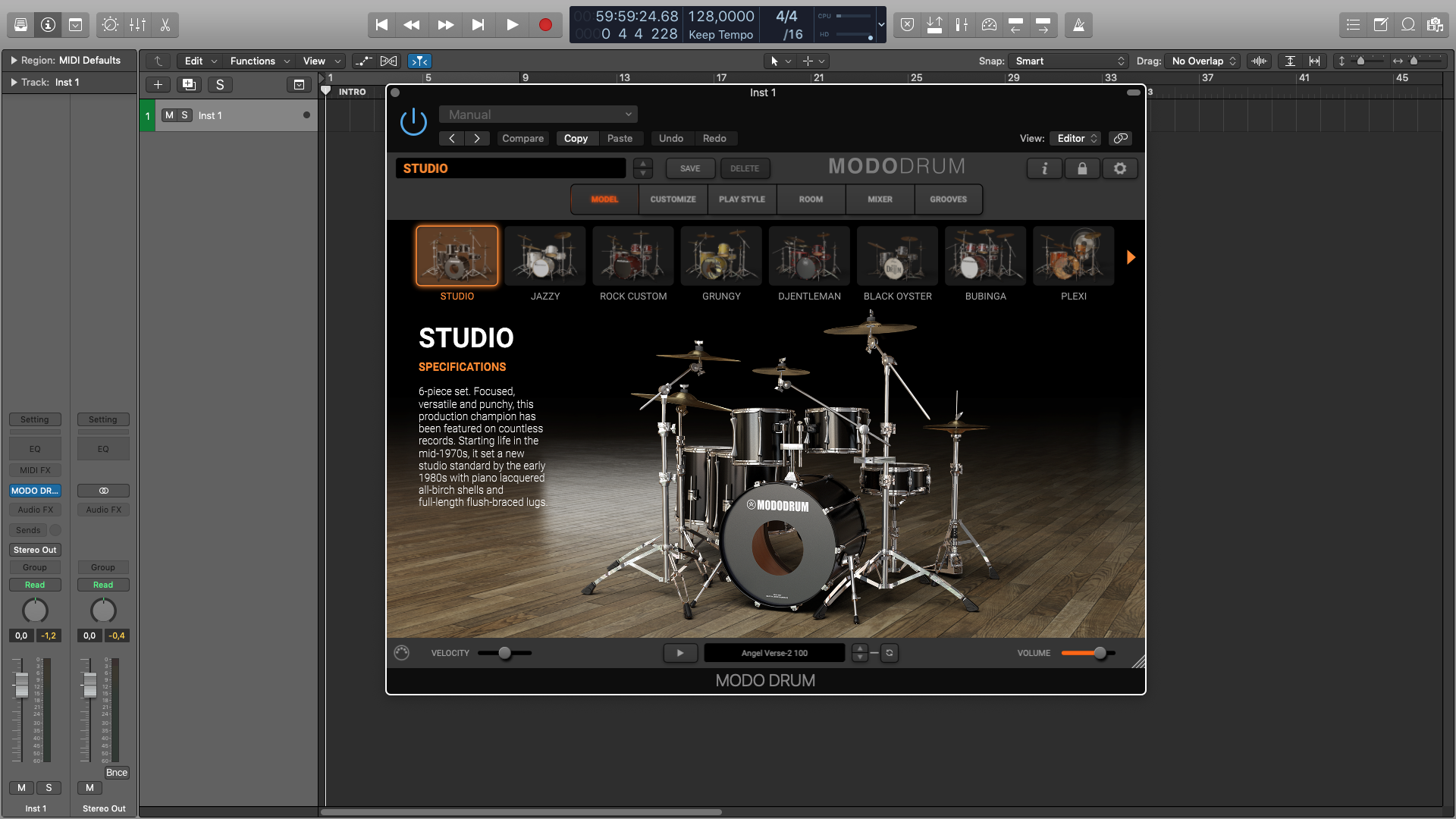Open the Manual preset dropdown
The width and height of the screenshot is (1456, 819).
(538, 115)
